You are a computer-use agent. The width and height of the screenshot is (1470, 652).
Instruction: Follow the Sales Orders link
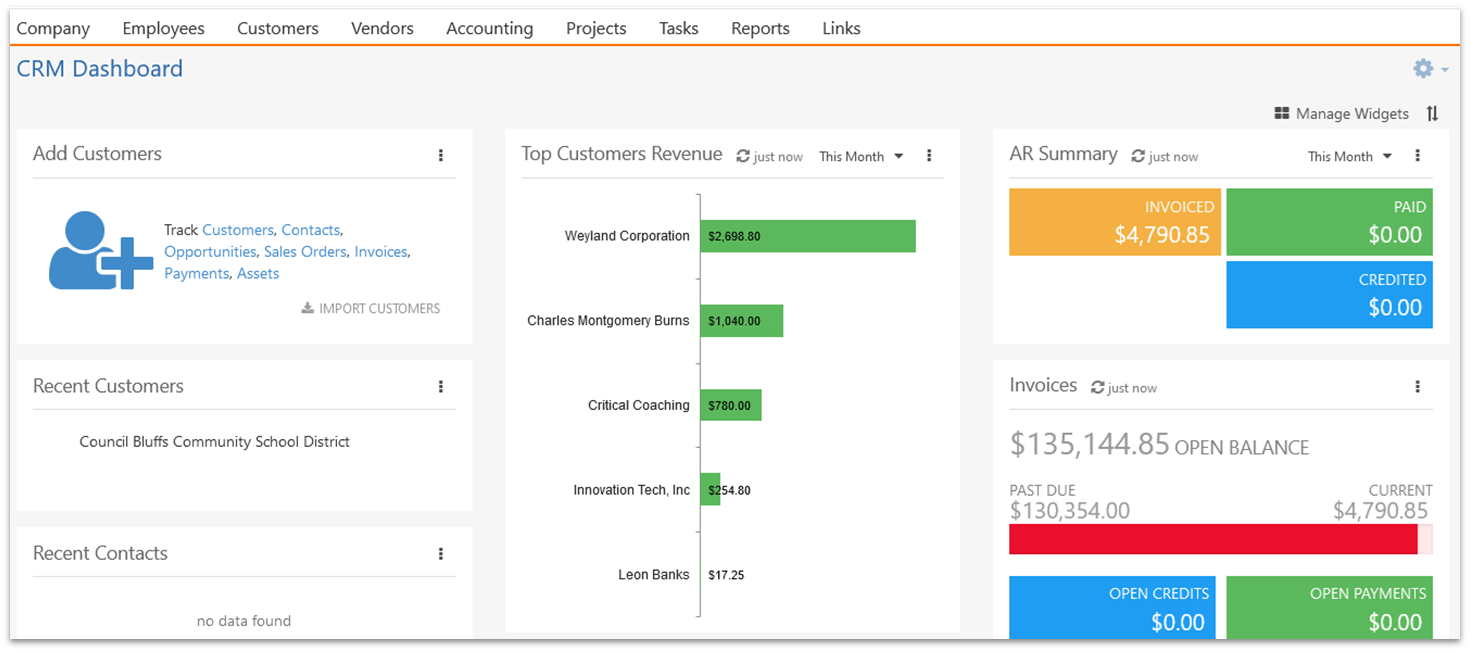pyautogui.click(x=305, y=252)
